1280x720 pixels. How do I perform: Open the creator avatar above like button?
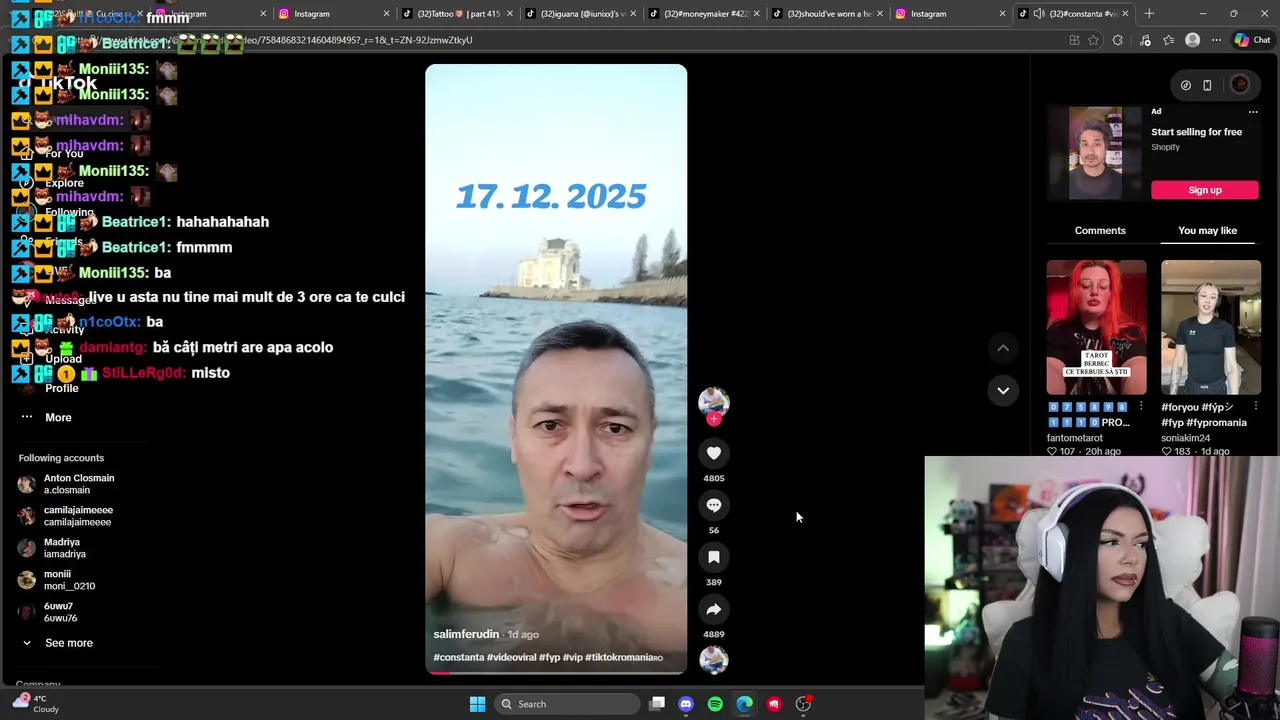click(713, 401)
